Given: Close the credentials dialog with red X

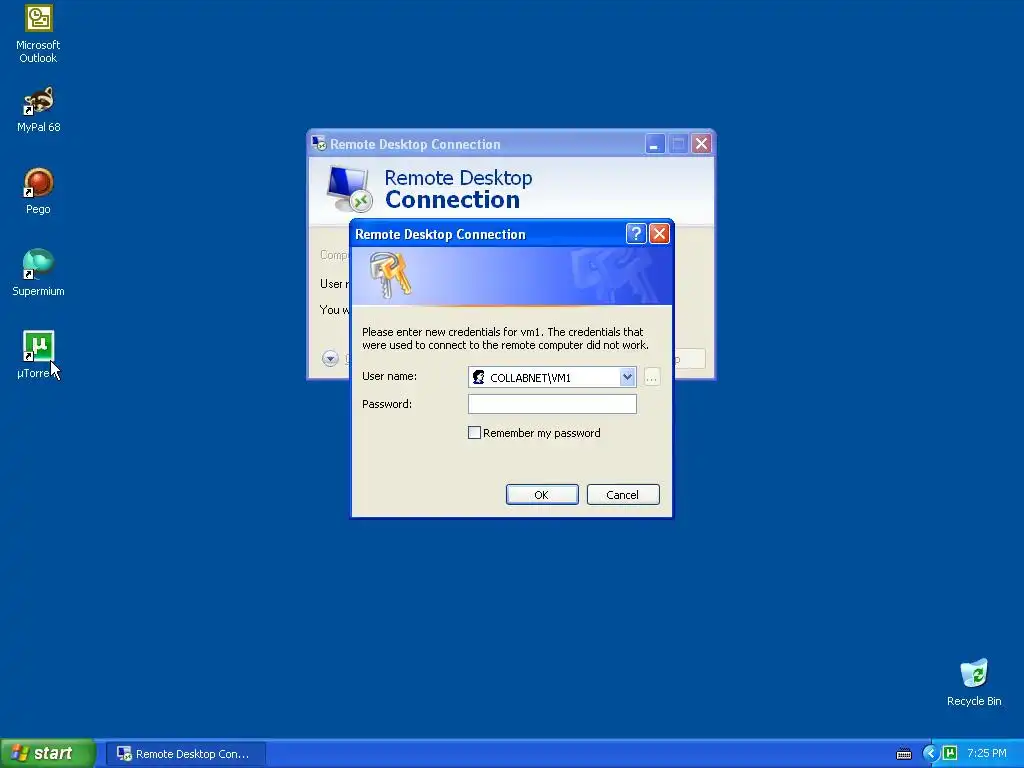Looking at the screenshot, I should tap(660, 234).
